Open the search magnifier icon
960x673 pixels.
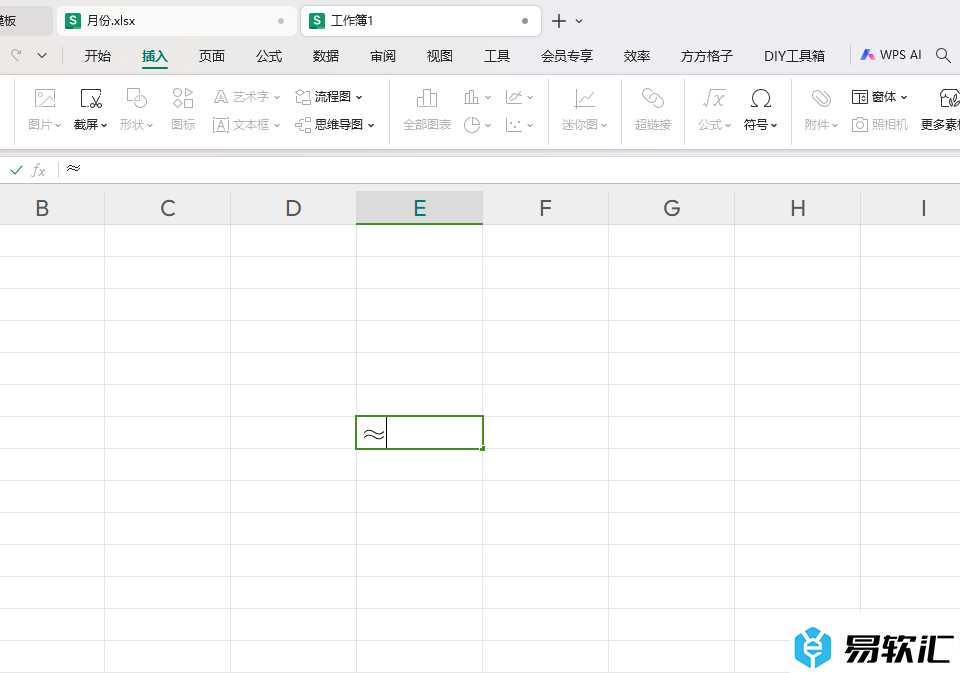click(943, 56)
